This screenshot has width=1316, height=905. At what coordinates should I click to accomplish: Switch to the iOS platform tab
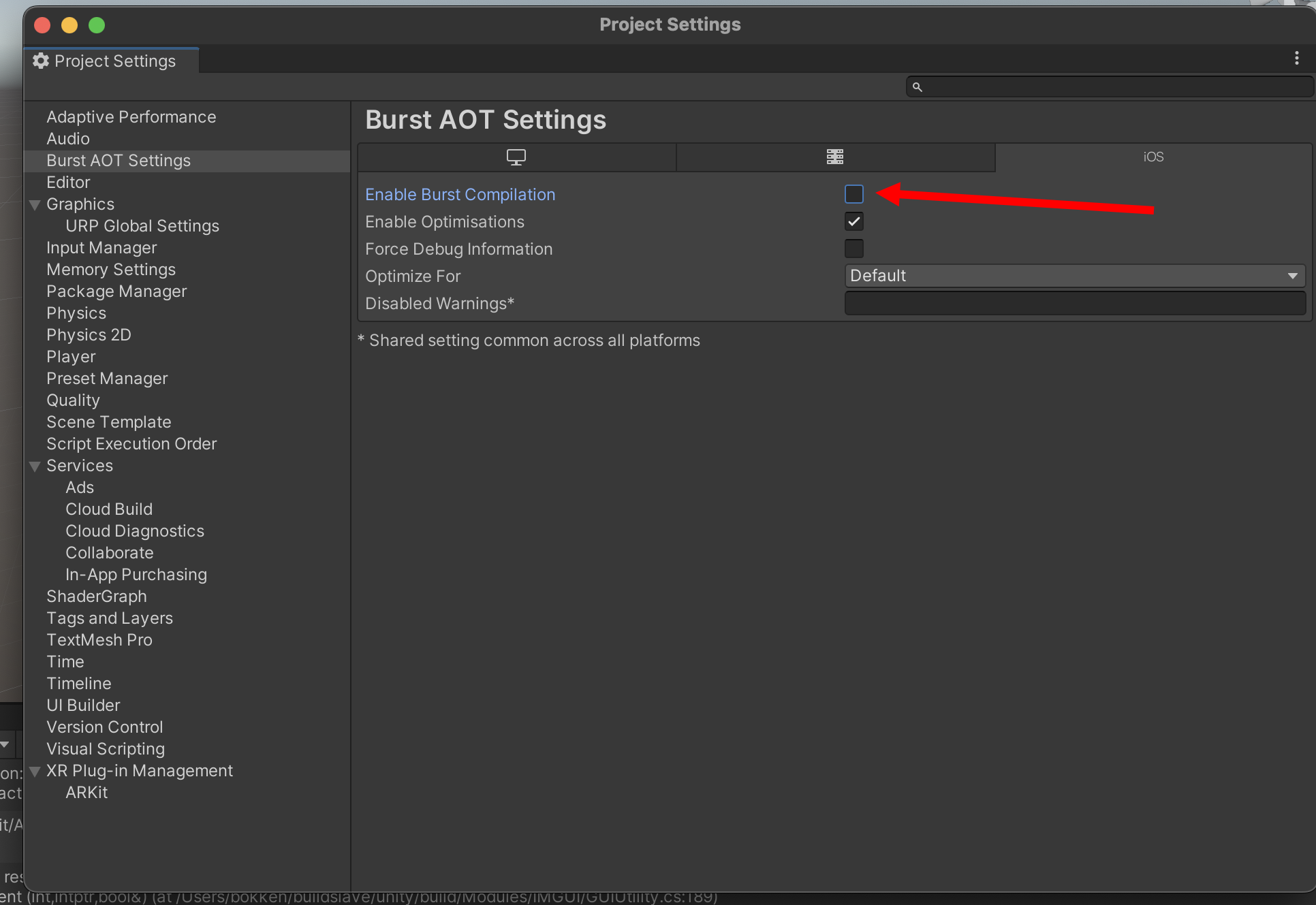(x=1153, y=157)
